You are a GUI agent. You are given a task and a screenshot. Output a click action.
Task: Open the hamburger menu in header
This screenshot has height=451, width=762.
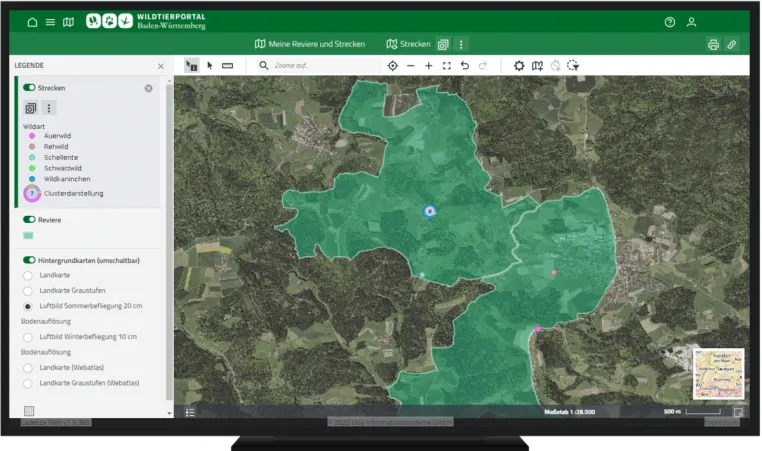click(x=50, y=22)
